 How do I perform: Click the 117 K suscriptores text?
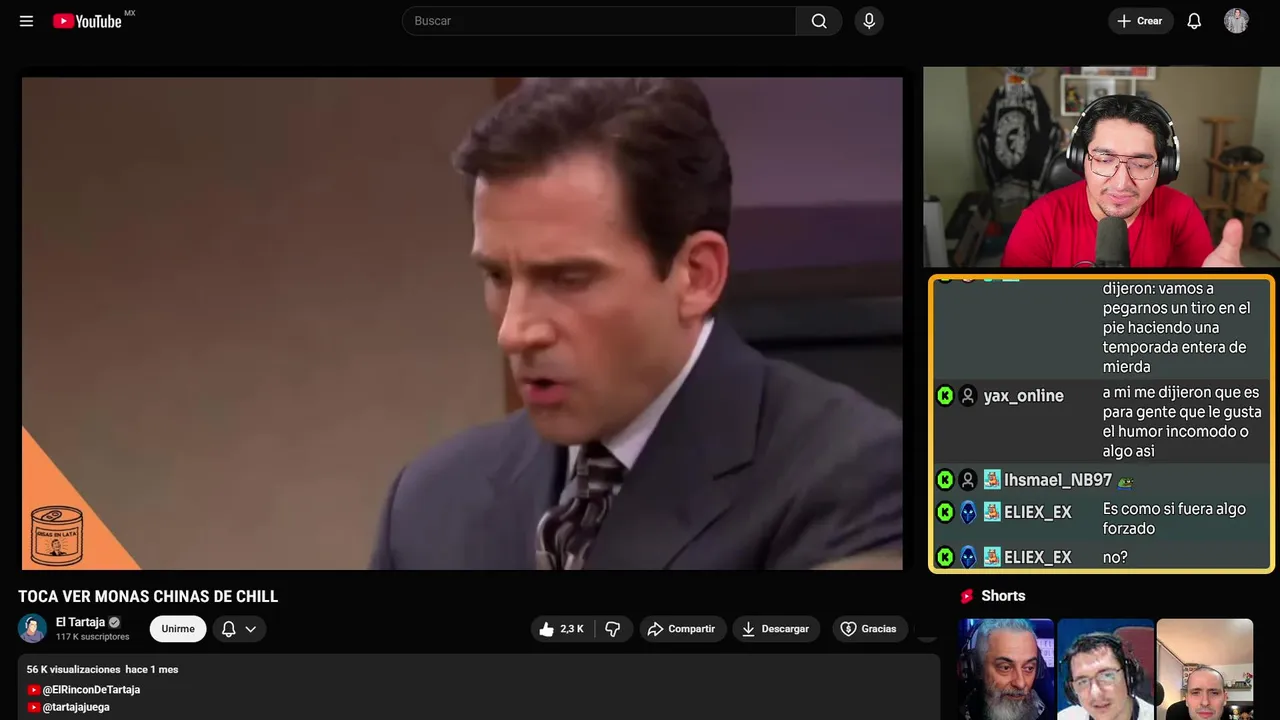click(x=93, y=637)
